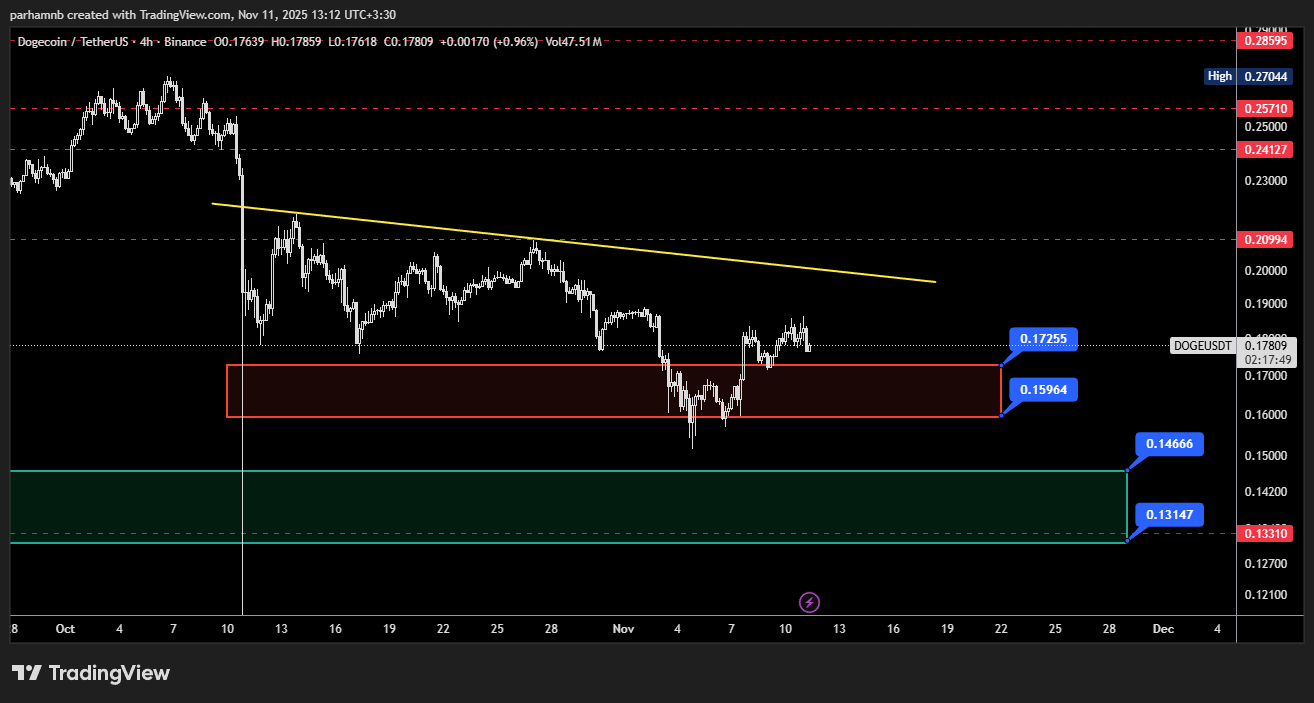
Task: Click the red 0.13310 price level label
Action: [1265, 534]
